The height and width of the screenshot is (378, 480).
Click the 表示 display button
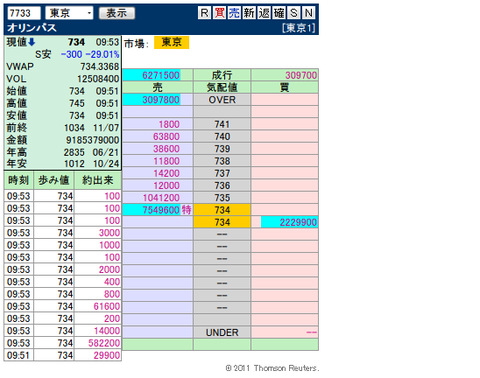[x=117, y=13]
